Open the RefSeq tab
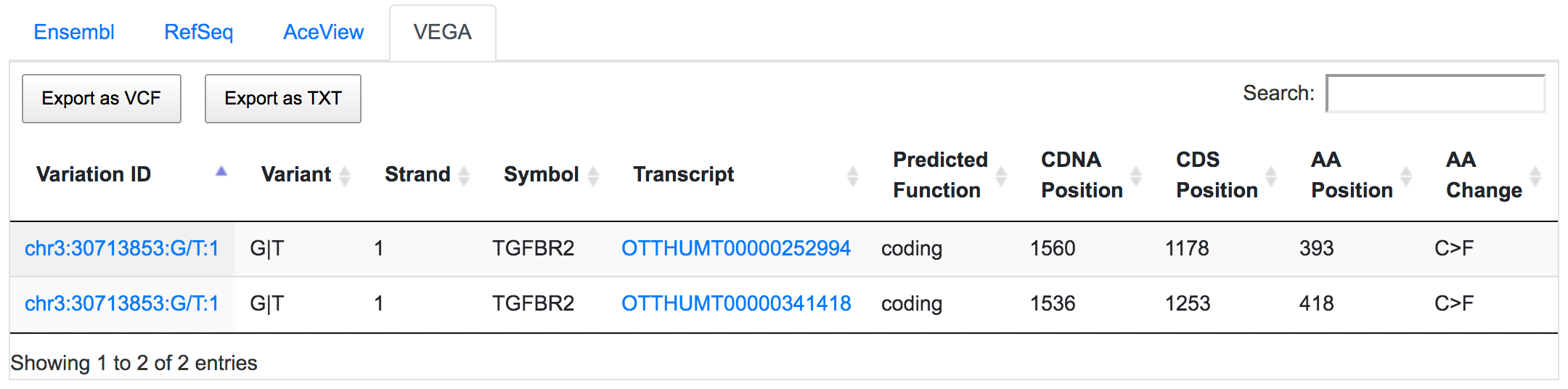 [199, 32]
